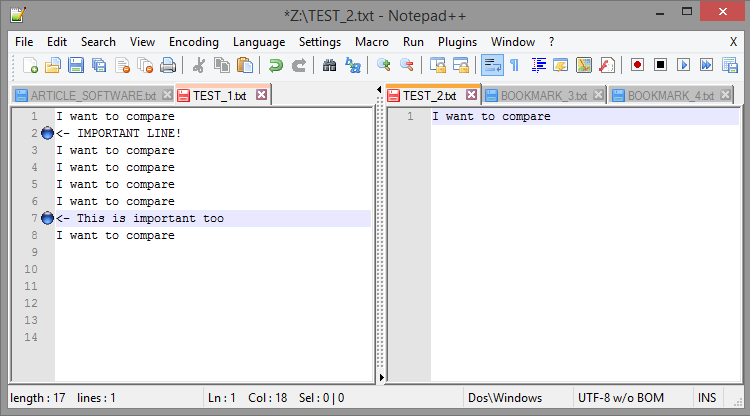Undo last action with green arrow
The height and width of the screenshot is (416, 750).
(276, 65)
